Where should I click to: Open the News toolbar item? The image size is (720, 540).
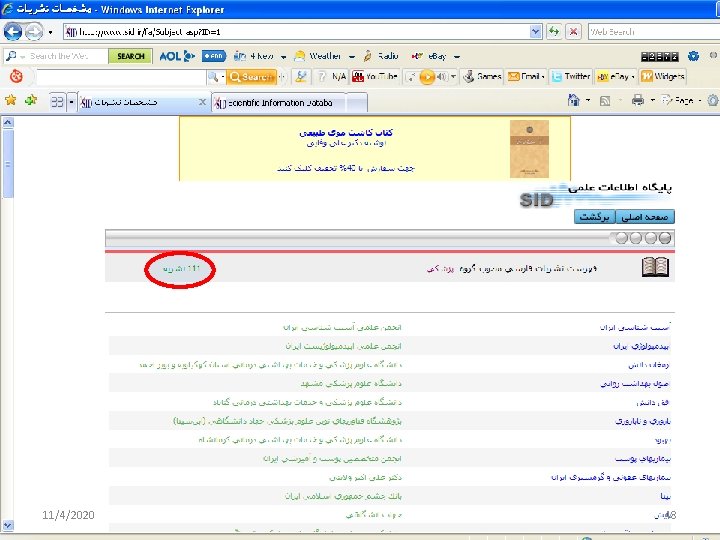click(254, 56)
